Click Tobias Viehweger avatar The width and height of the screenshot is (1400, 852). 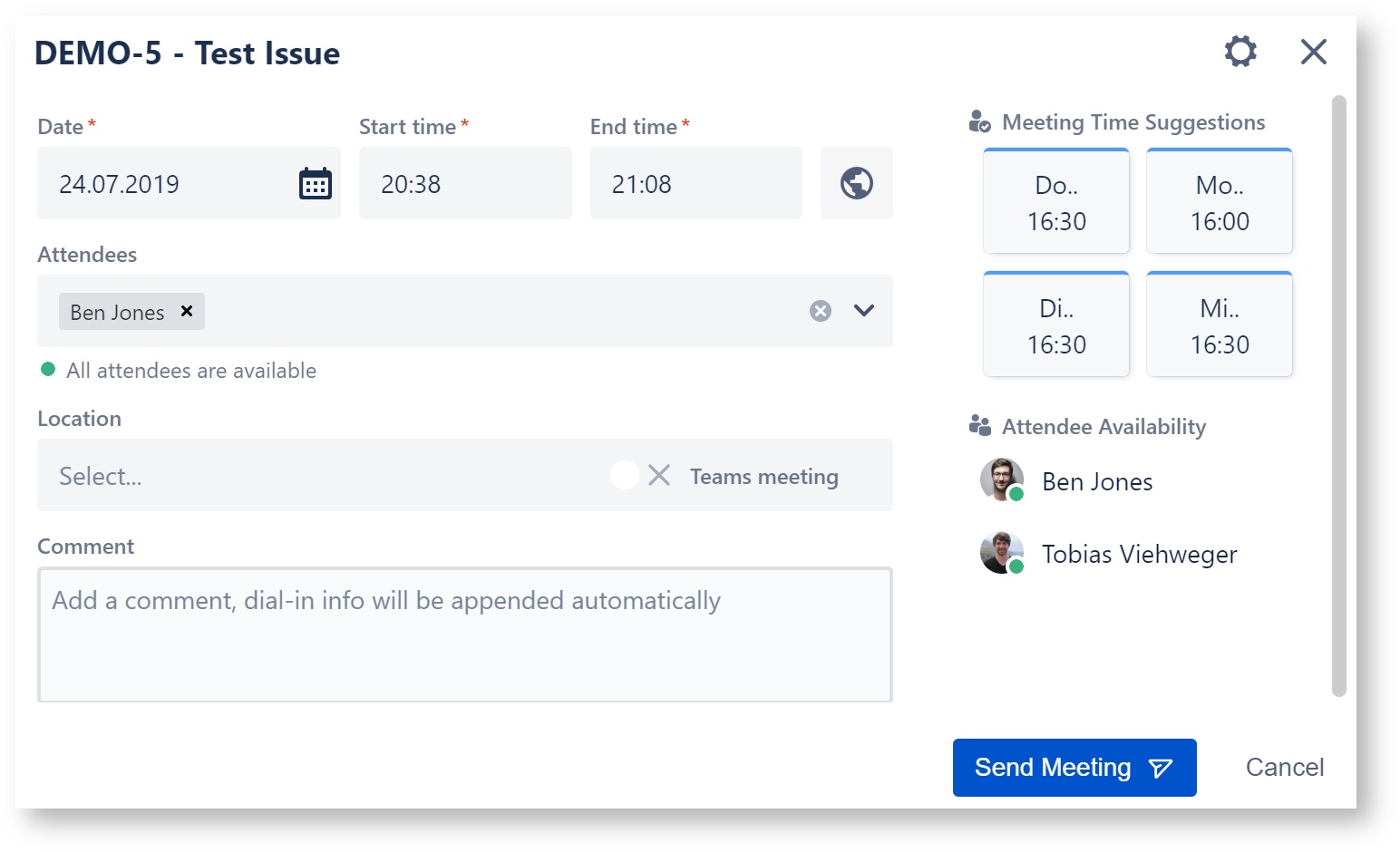click(1002, 552)
